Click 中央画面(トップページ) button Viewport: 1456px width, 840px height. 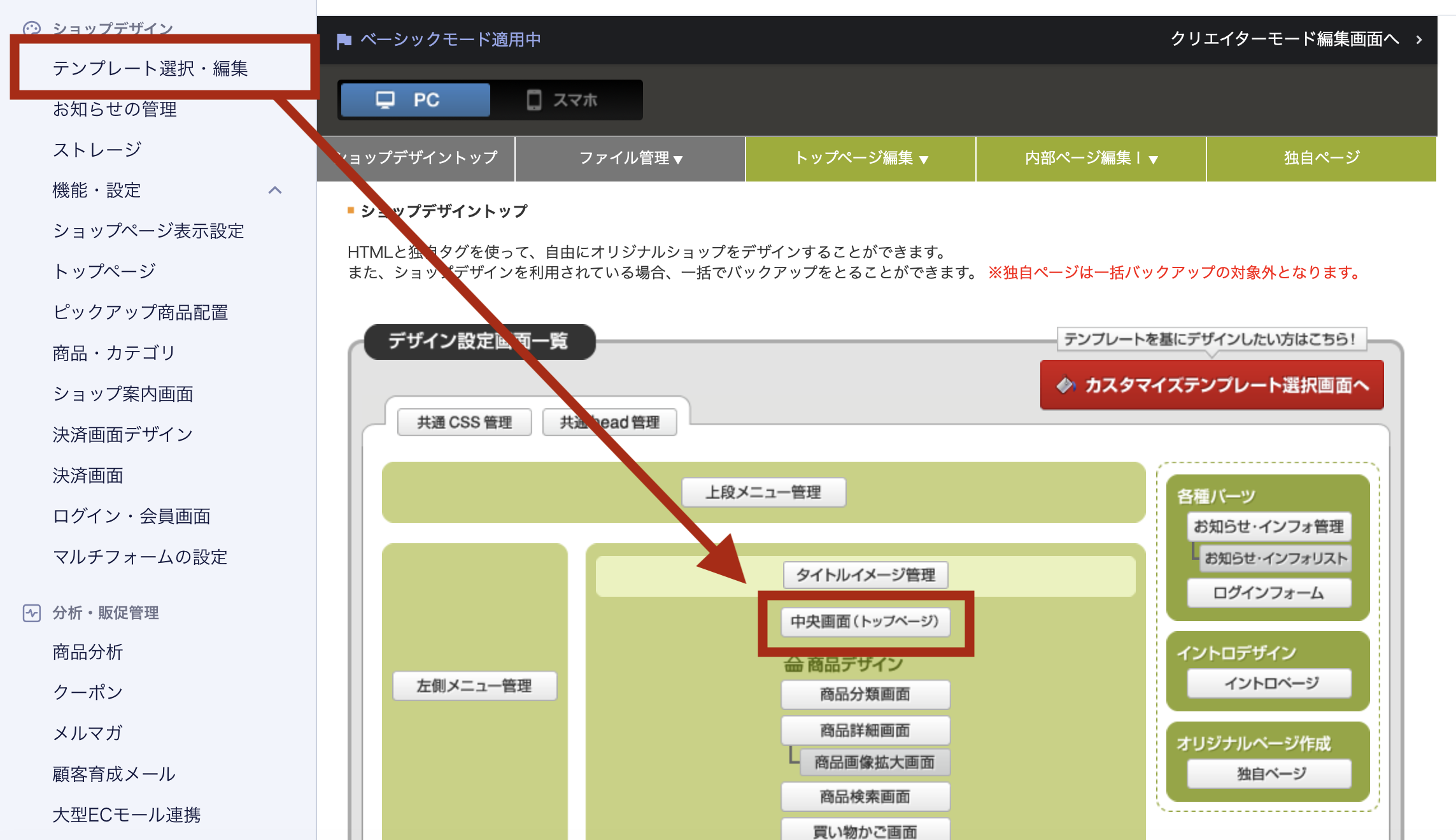coord(865,622)
